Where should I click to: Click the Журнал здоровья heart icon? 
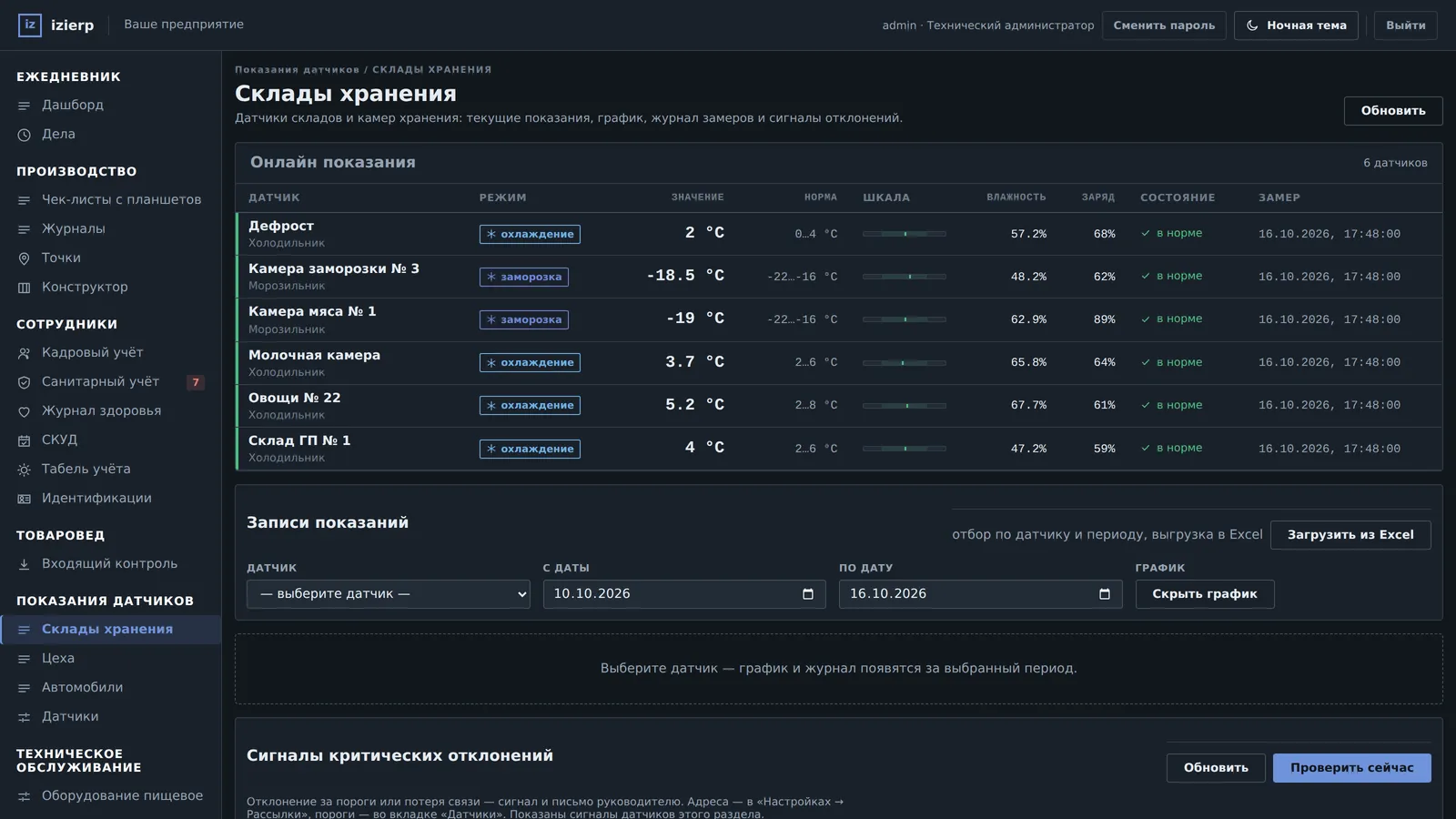(25, 411)
